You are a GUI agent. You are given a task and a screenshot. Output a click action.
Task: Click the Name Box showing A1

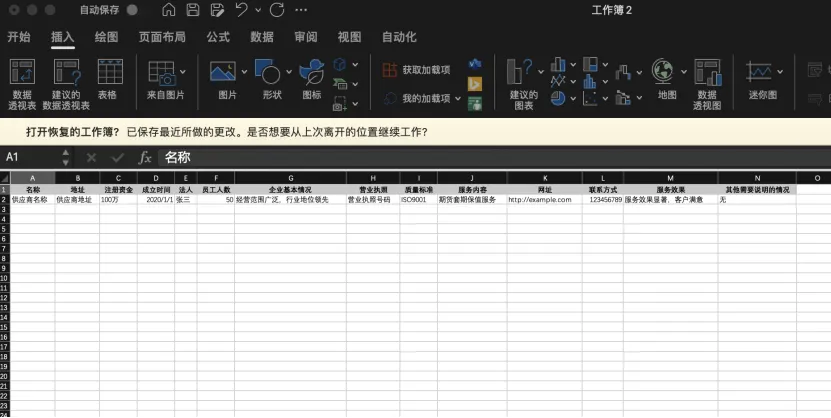pyautogui.click(x=32, y=157)
